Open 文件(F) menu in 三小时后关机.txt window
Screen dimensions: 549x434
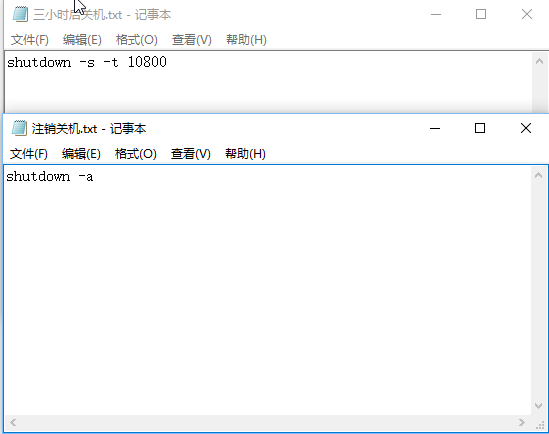click(30, 40)
